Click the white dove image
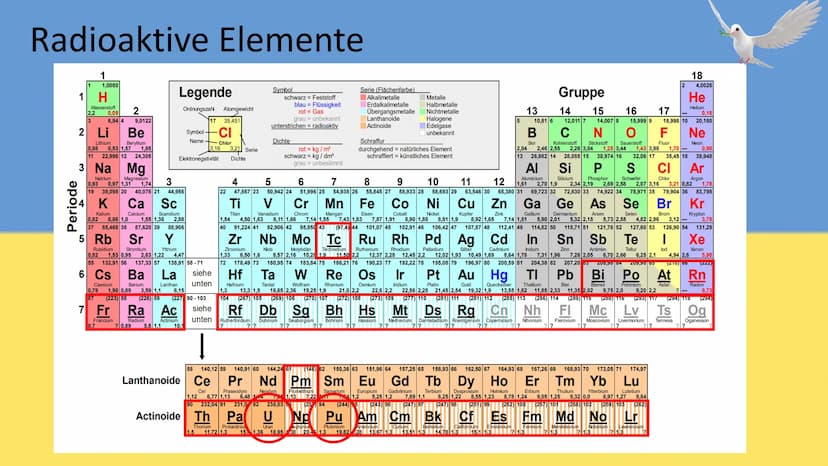 (x=766, y=33)
